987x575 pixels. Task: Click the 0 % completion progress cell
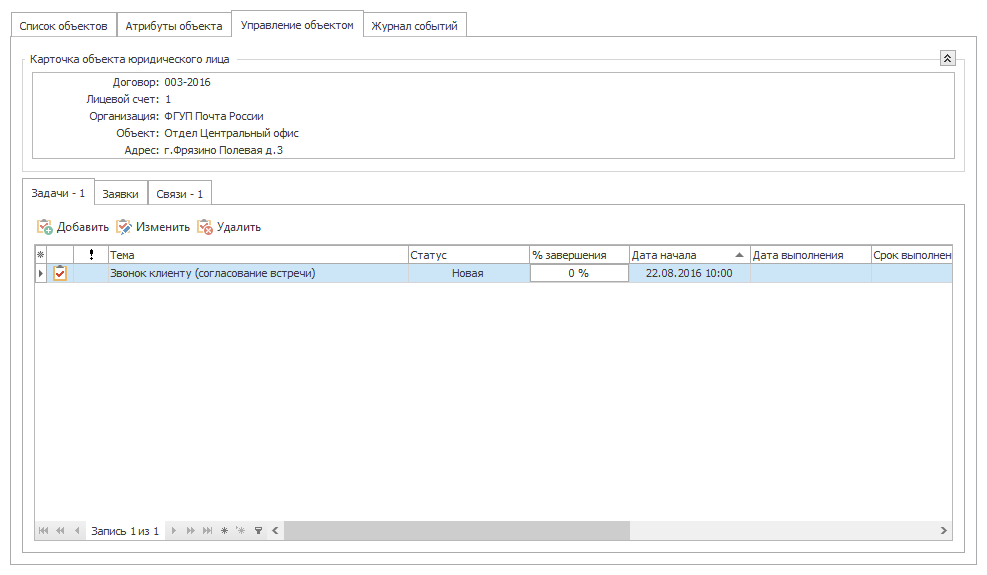point(579,273)
